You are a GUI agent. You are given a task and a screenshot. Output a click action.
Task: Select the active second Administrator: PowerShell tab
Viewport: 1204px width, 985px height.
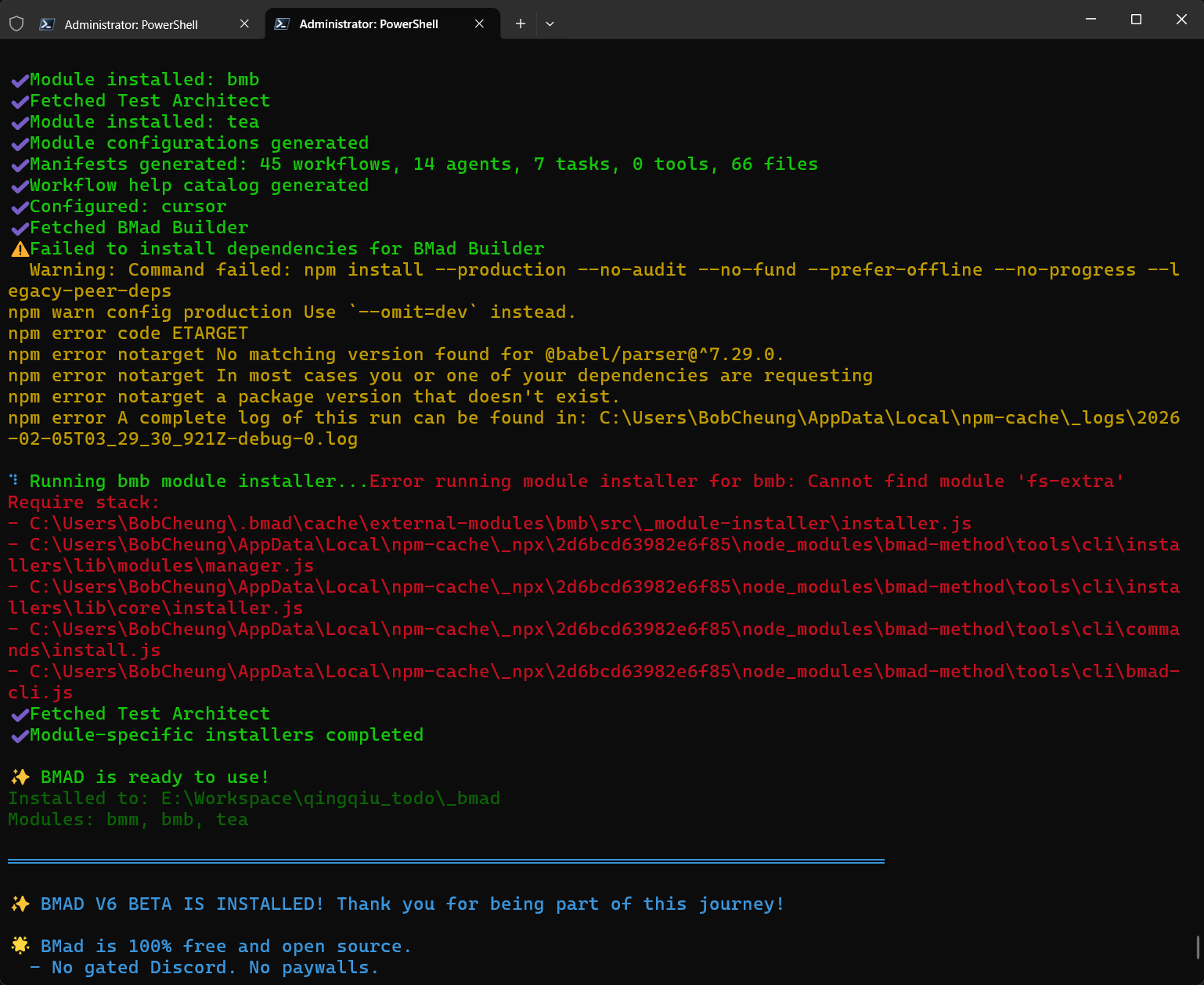tap(368, 24)
